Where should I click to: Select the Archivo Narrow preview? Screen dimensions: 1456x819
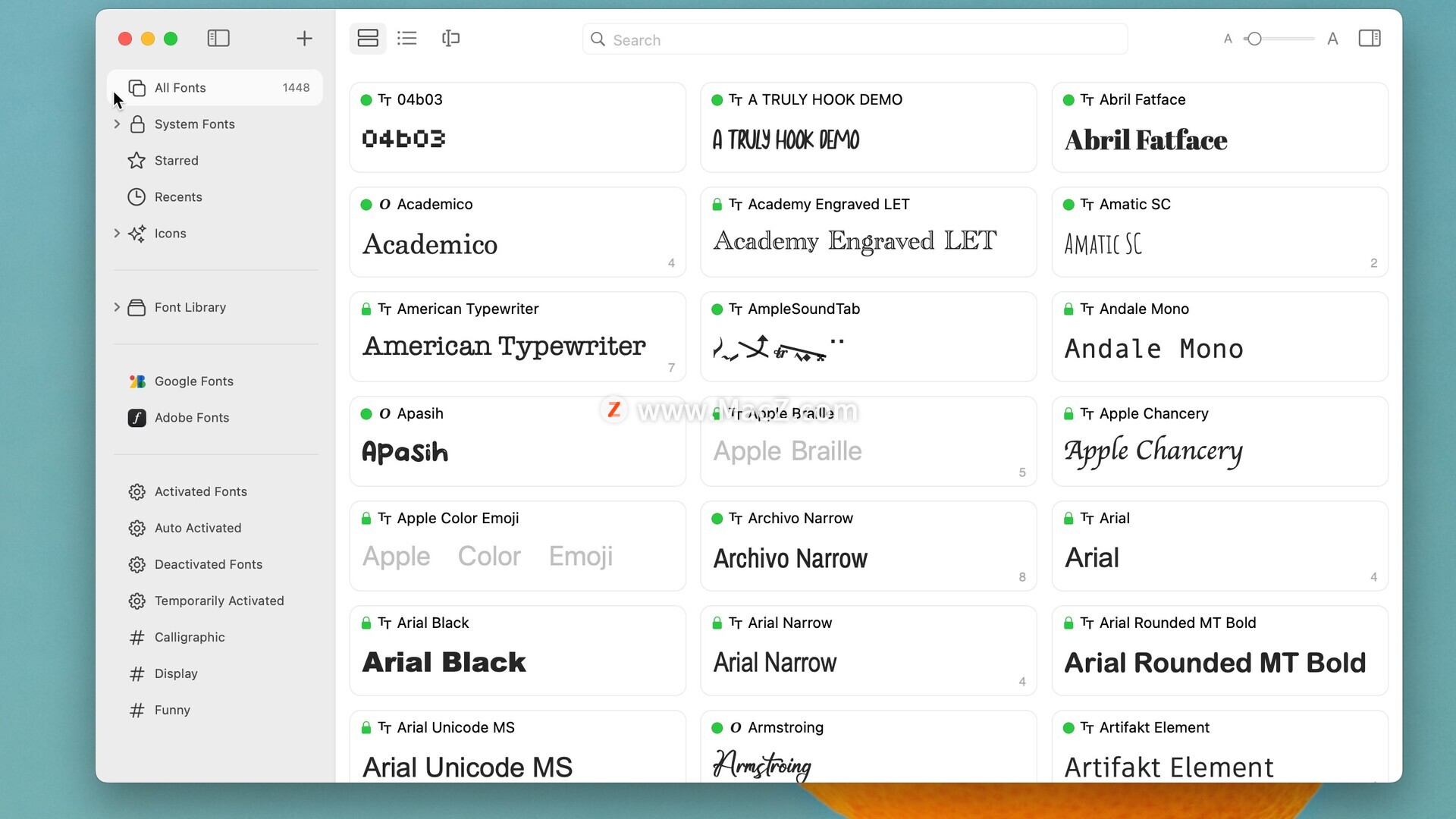tap(790, 559)
